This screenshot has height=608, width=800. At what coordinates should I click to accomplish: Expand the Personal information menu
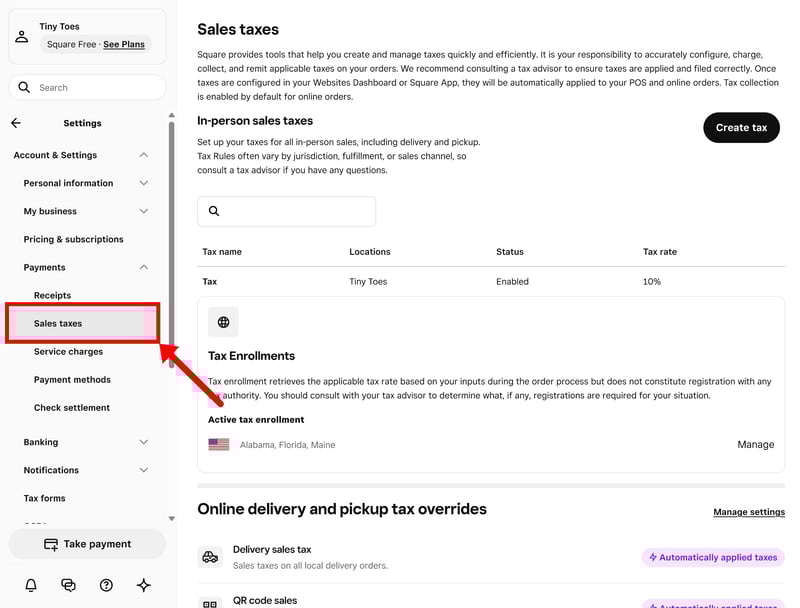click(143, 183)
